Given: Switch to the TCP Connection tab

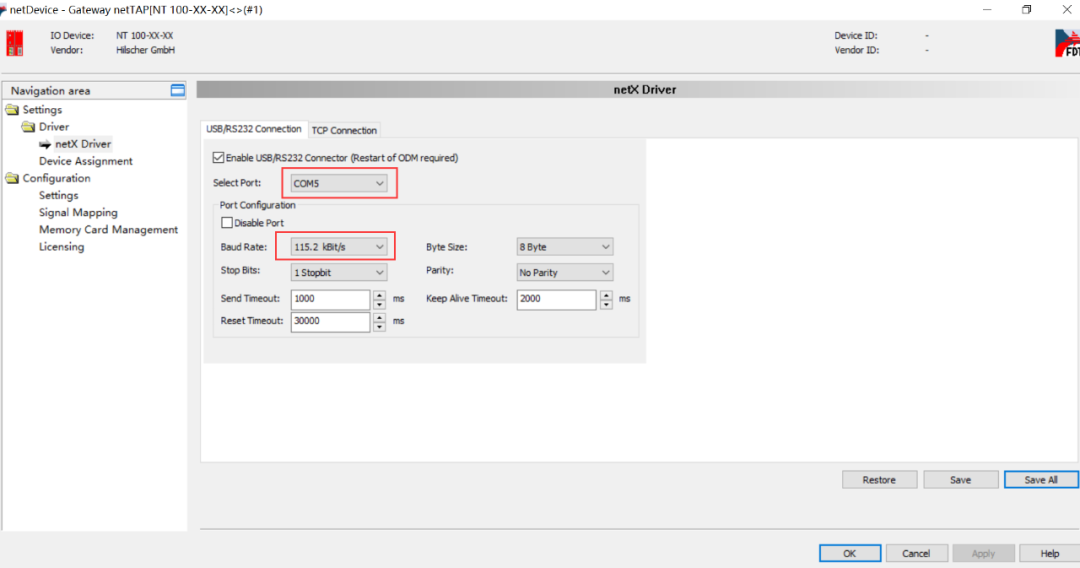Looking at the screenshot, I should (x=344, y=130).
